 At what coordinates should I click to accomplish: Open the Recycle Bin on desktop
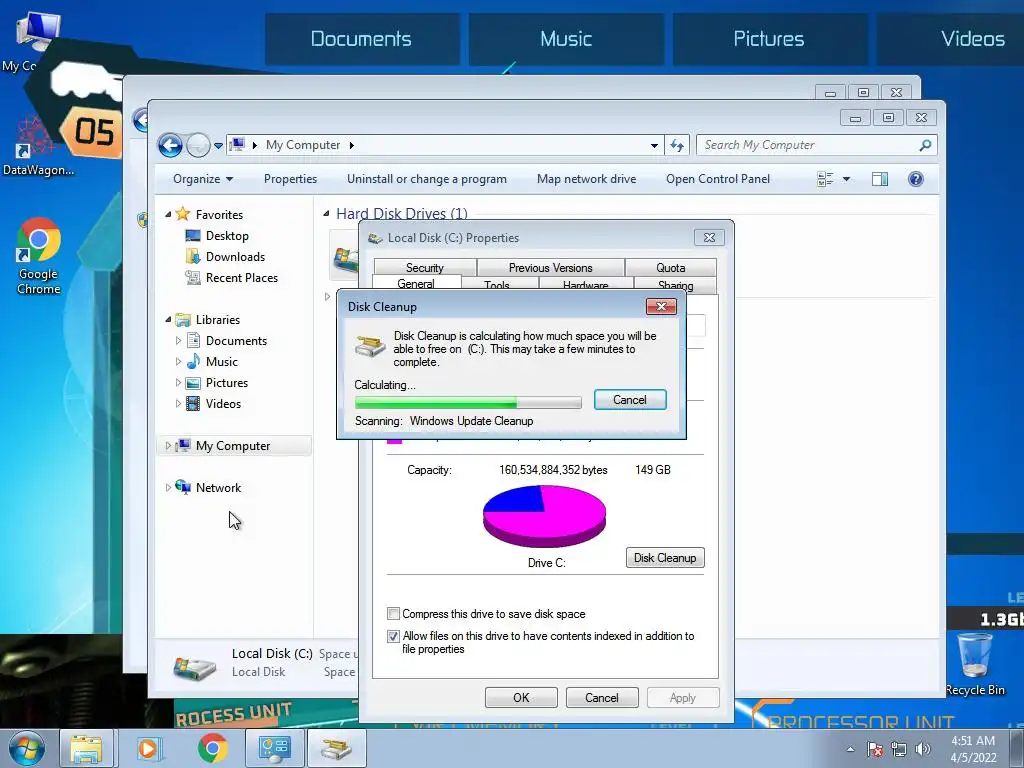[974, 665]
